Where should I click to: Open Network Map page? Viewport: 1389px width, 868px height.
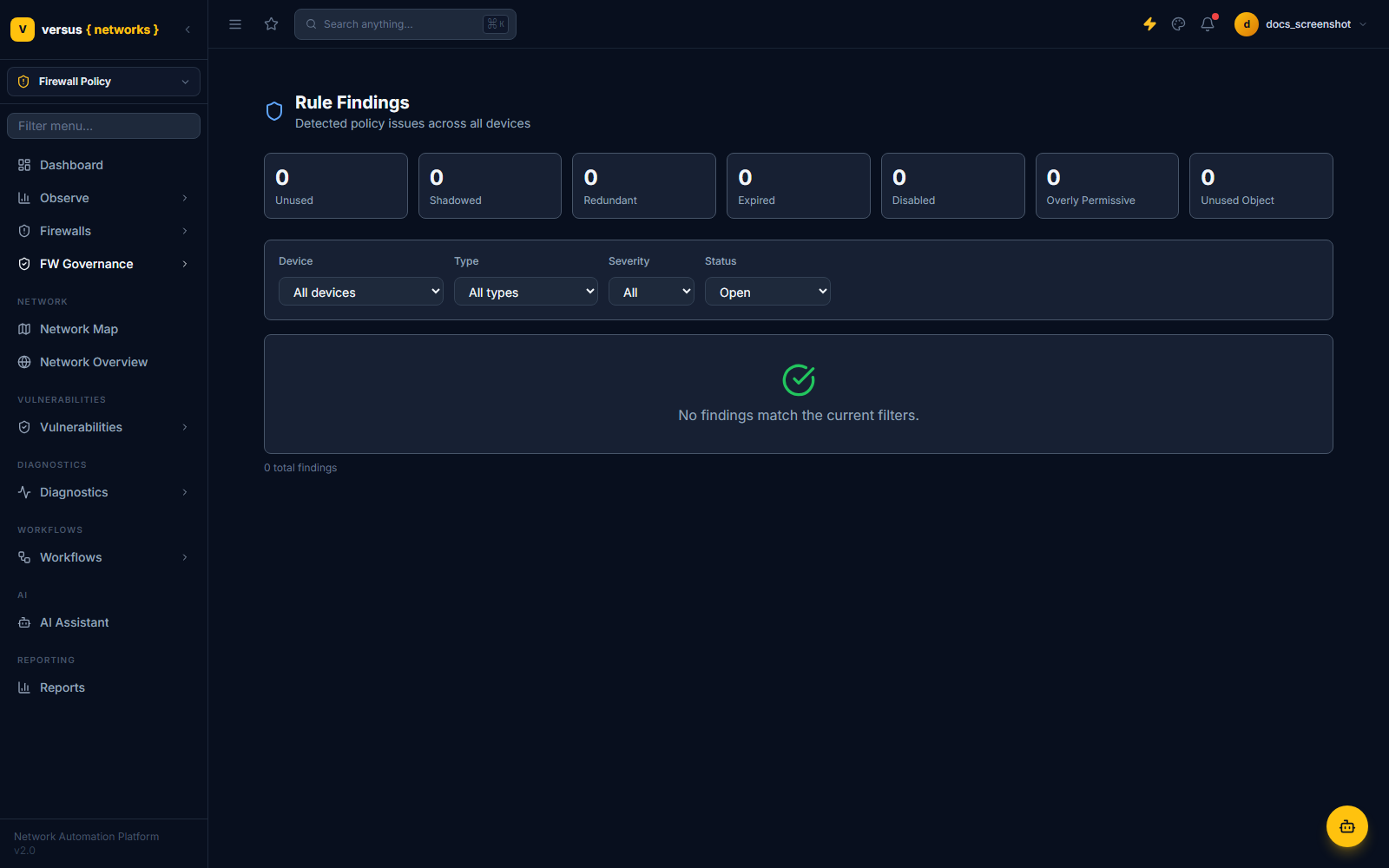(x=103, y=329)
